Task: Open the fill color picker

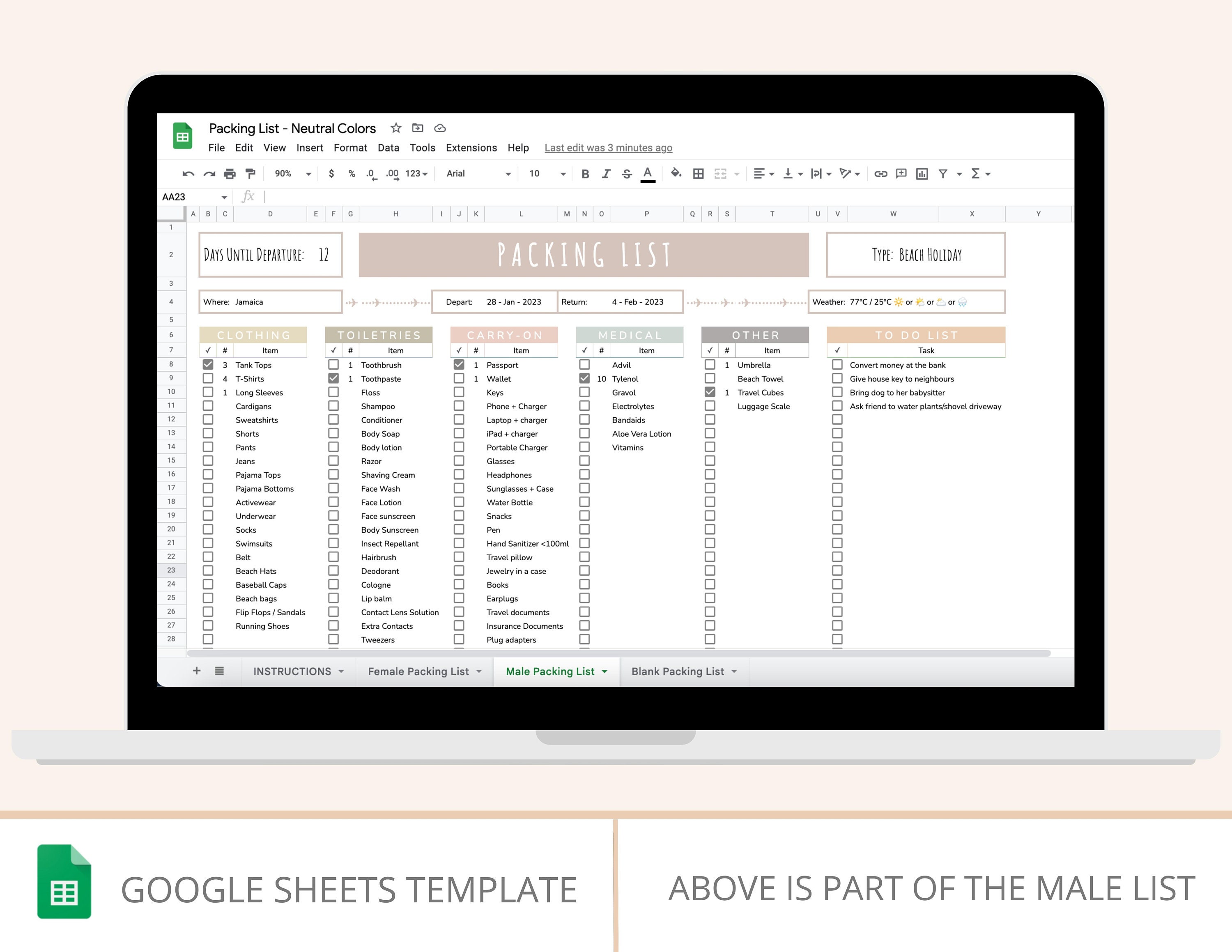Action: point(676,174)
